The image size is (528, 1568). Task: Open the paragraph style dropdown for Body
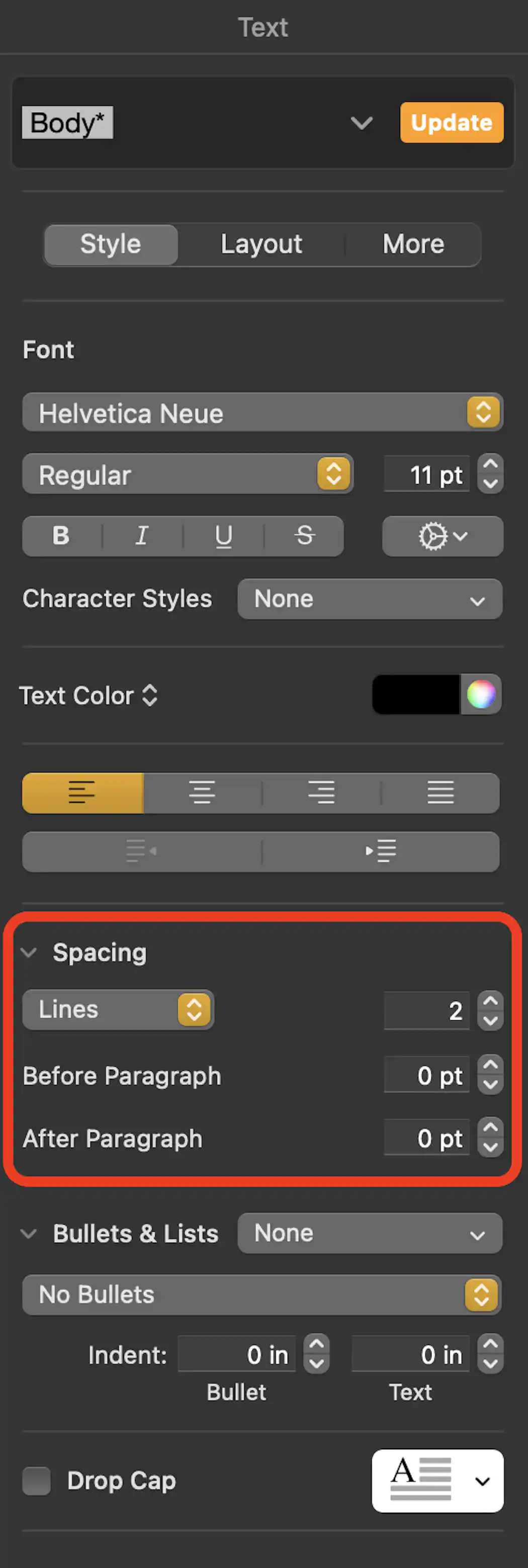pyautogui.click(x=362, y=123)
